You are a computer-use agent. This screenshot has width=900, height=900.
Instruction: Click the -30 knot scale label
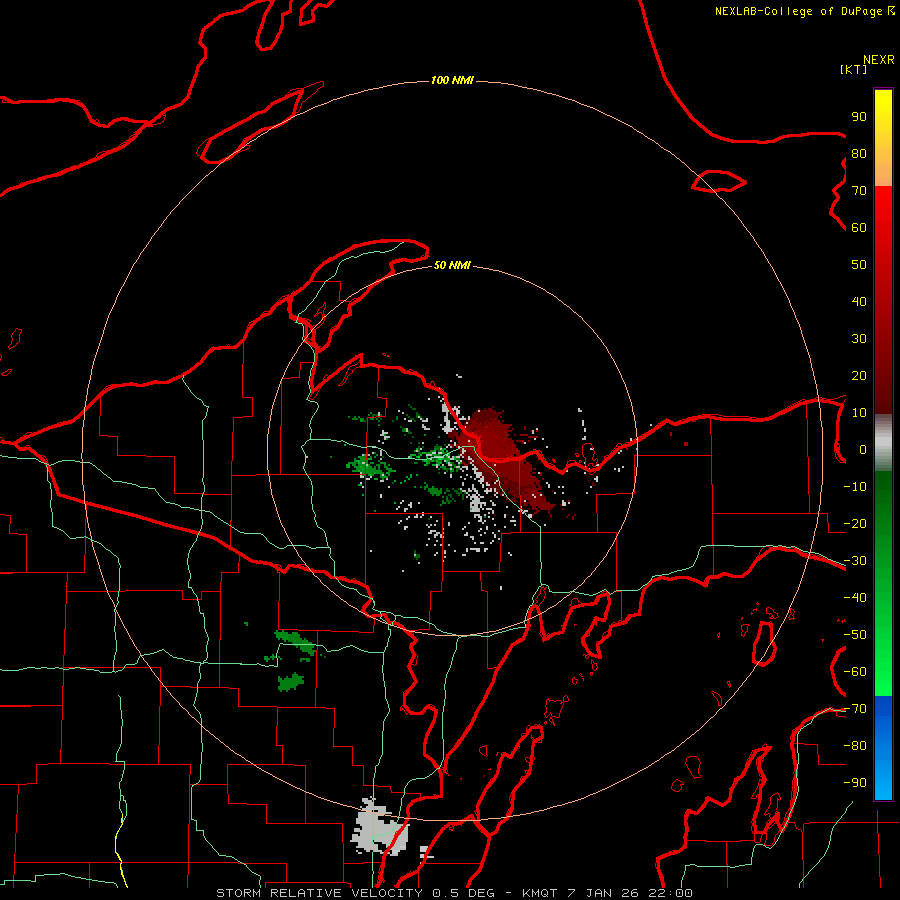click(855, 561)
